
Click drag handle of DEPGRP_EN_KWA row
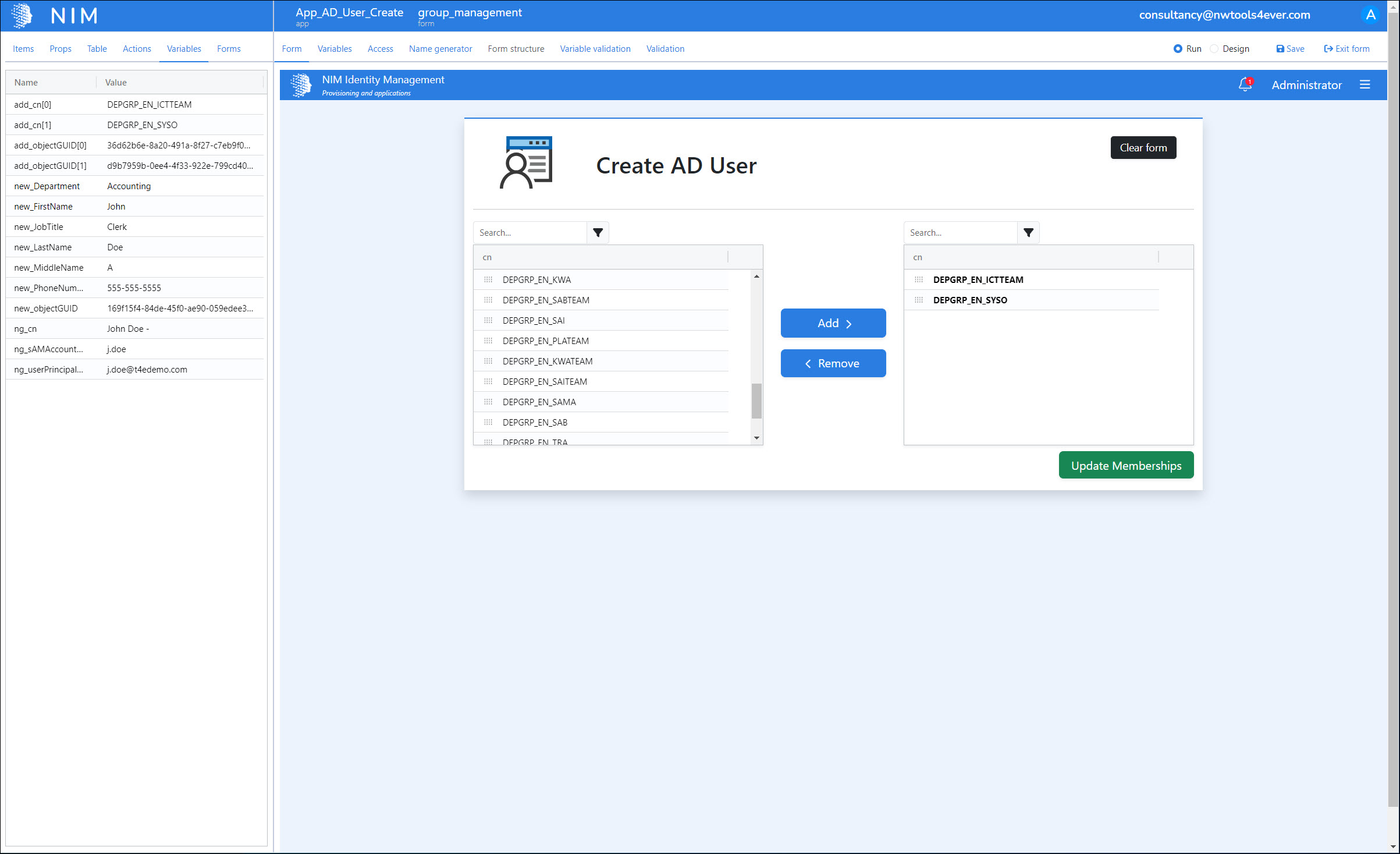pyautogui.click(x=488, y=280)
